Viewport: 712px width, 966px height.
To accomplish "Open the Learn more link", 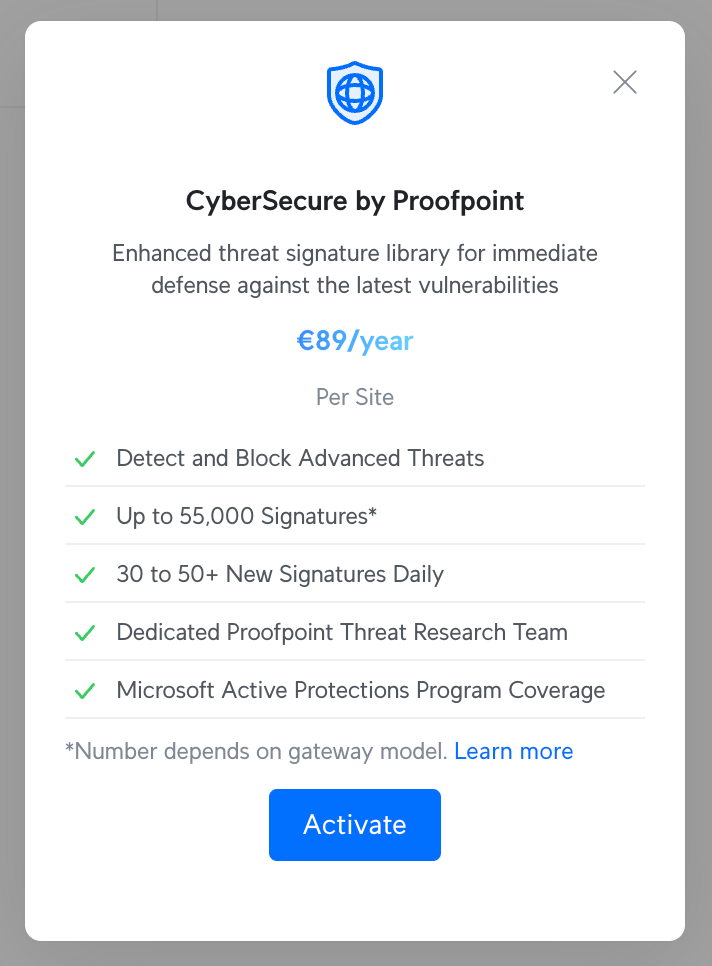I will point(513,751).
